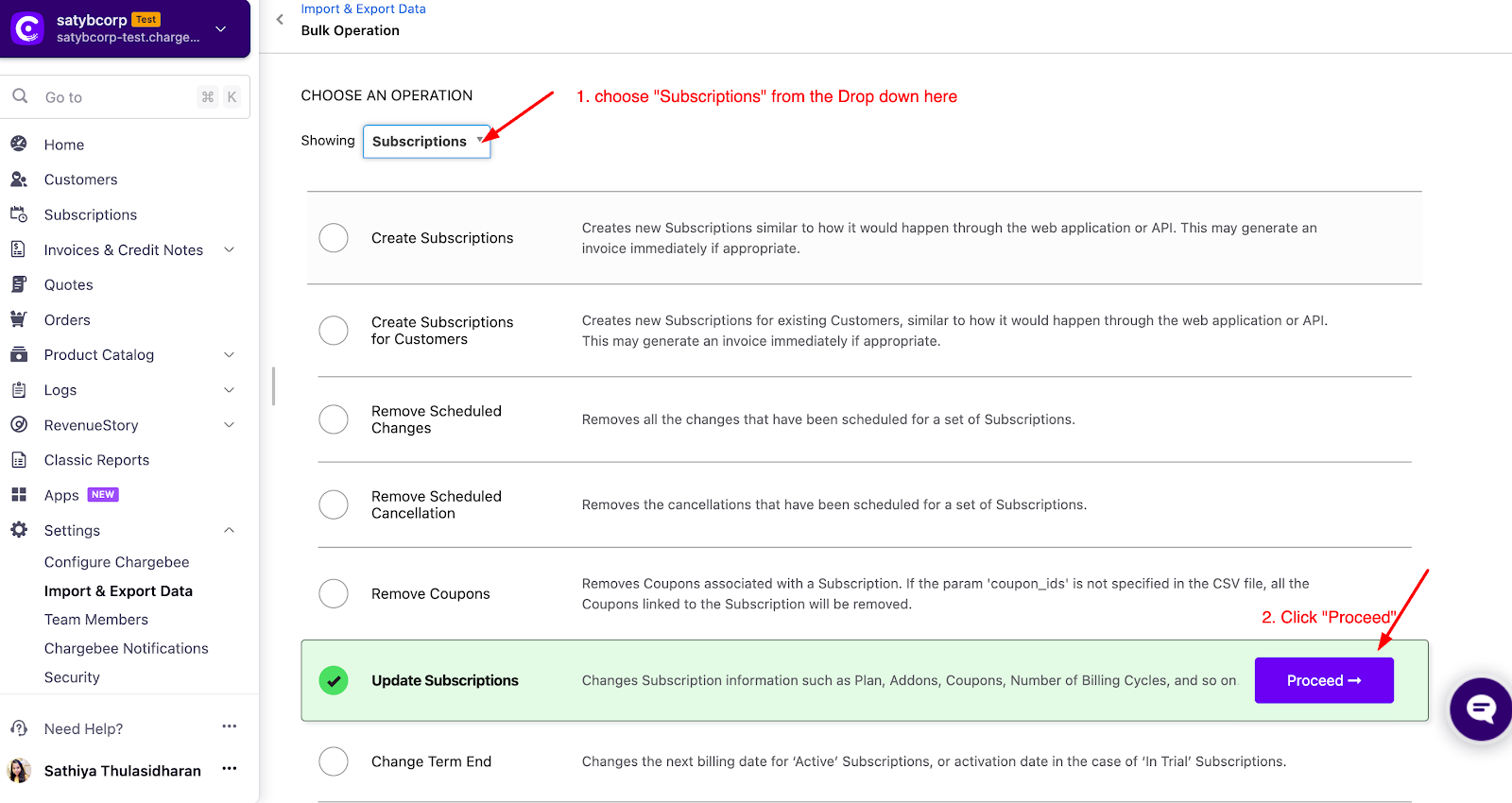The height and width of the screenshot is (803, 1512).
Task: Open Team Members under Settings
Action: pyautogui.click(x=96, y=620)
